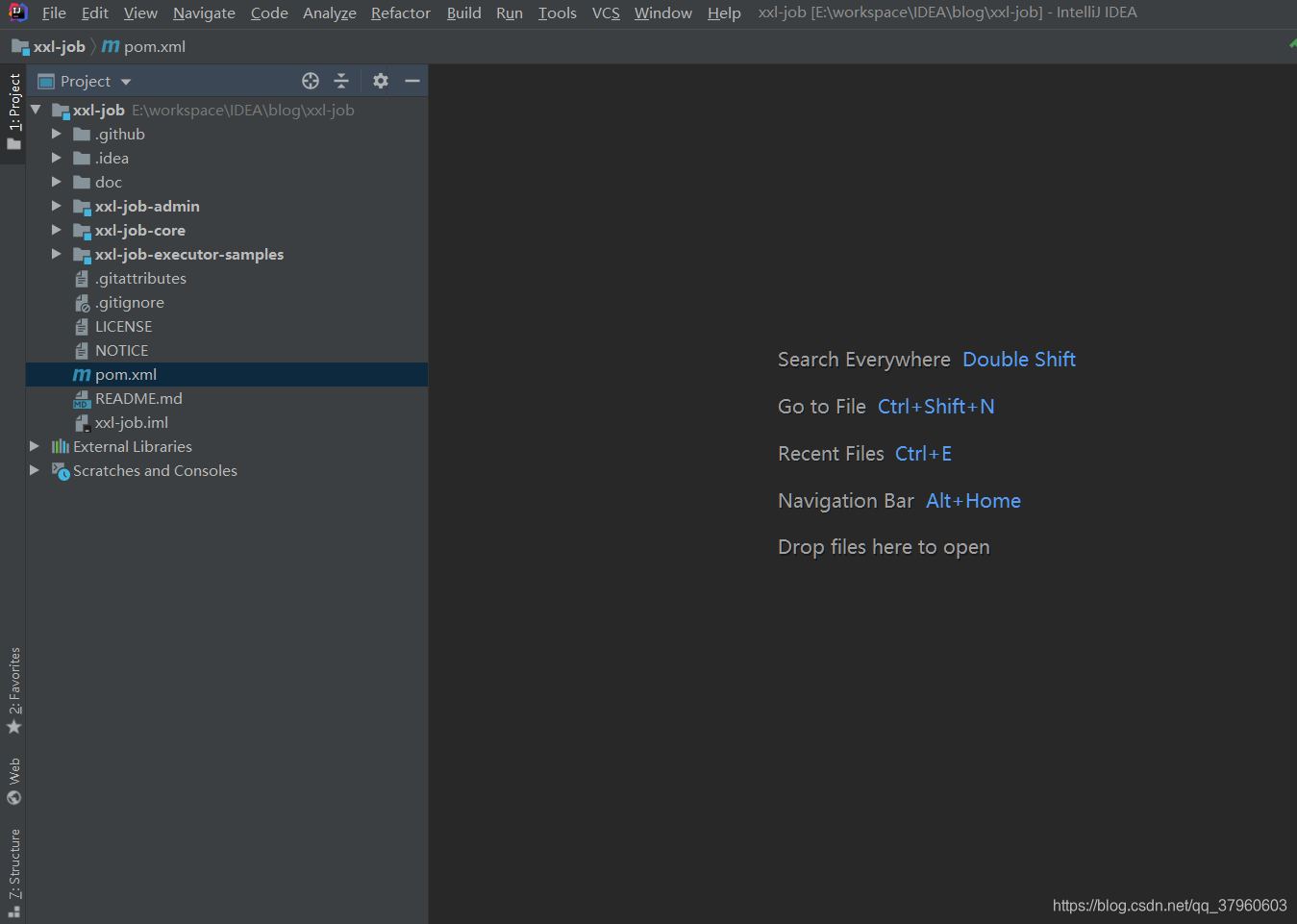
Task: Click pom.xml in the breadcrumb bar
Action: [x=154, y=46]
